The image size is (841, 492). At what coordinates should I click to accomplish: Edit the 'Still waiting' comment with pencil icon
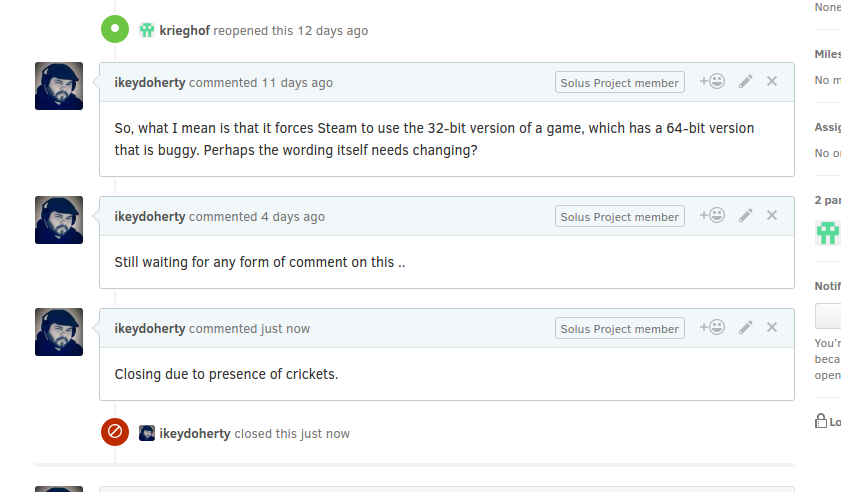click(x=746, y=216)
